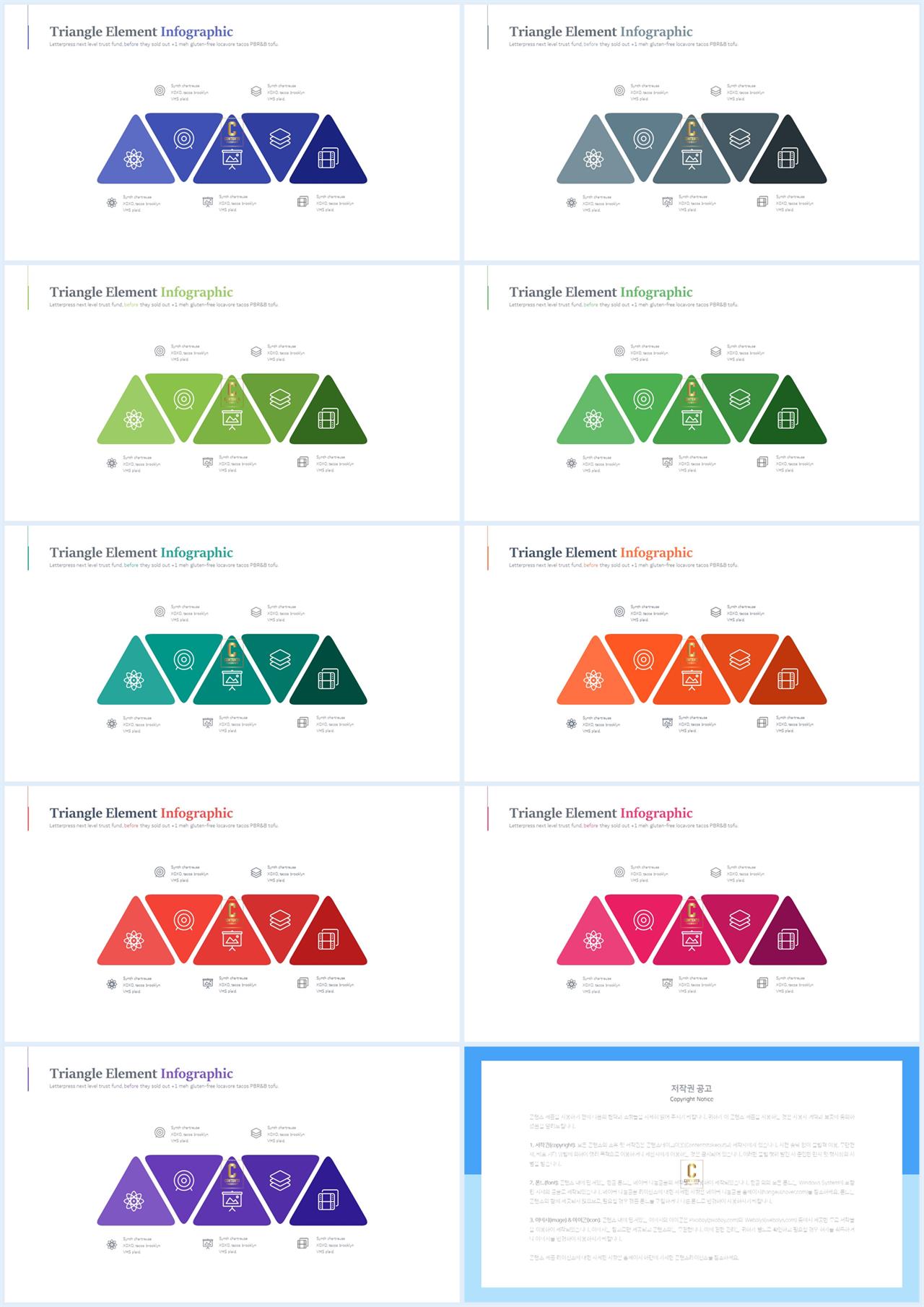Click the layers icon in the red slide

click(280, 920)
